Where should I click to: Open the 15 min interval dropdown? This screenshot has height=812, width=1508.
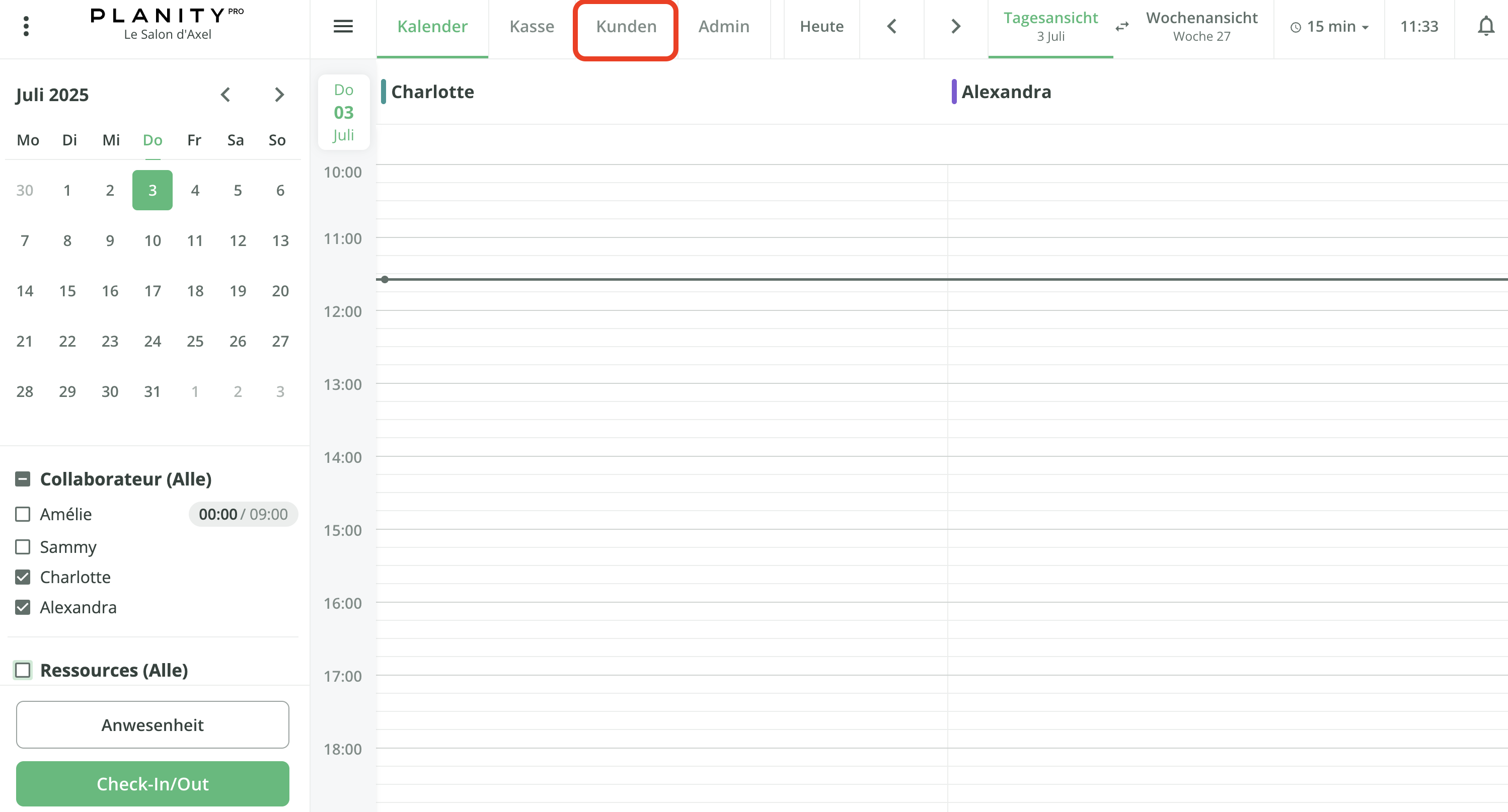(1329, 27)
